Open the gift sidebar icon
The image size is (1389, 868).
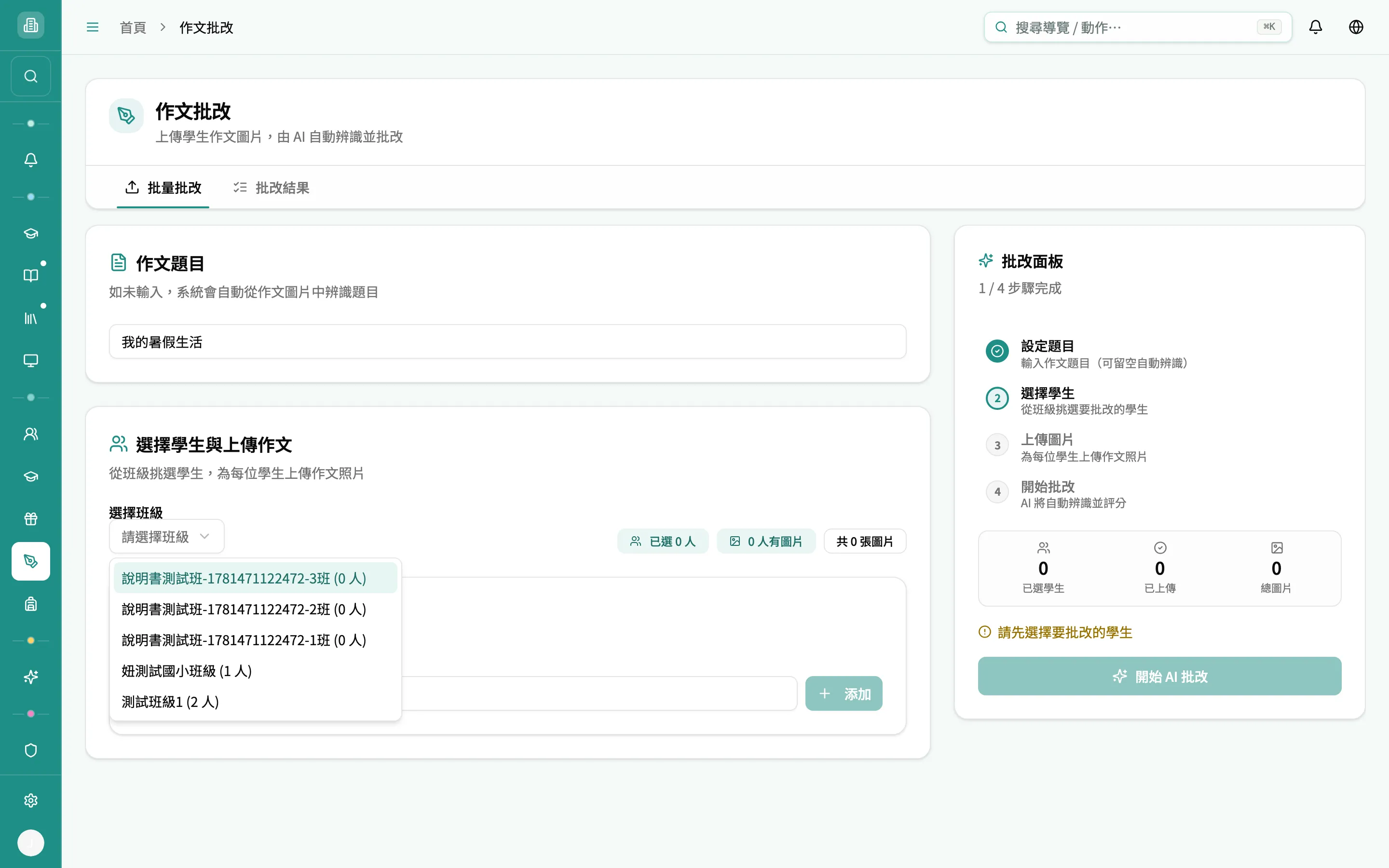tap(30, 519)
